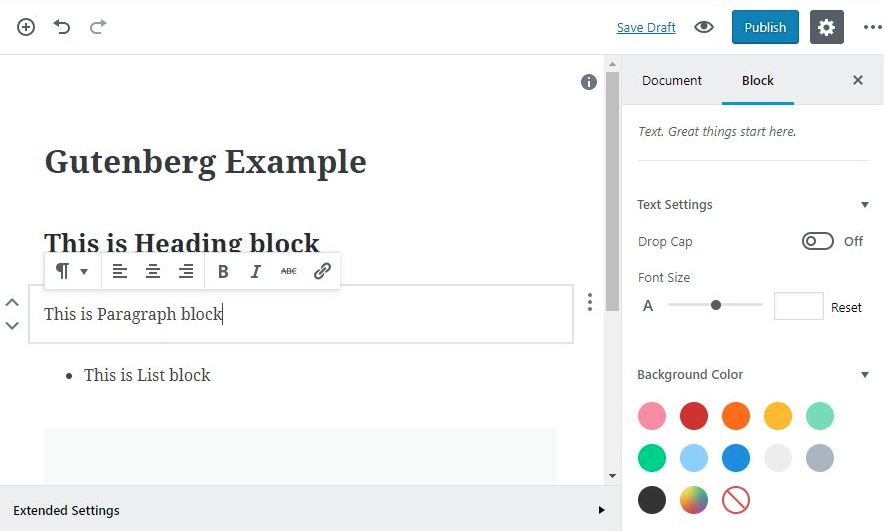The width and height of the screenshot is (884, 531).
Task: Switch to the Document tab
Action: [671, 81]
